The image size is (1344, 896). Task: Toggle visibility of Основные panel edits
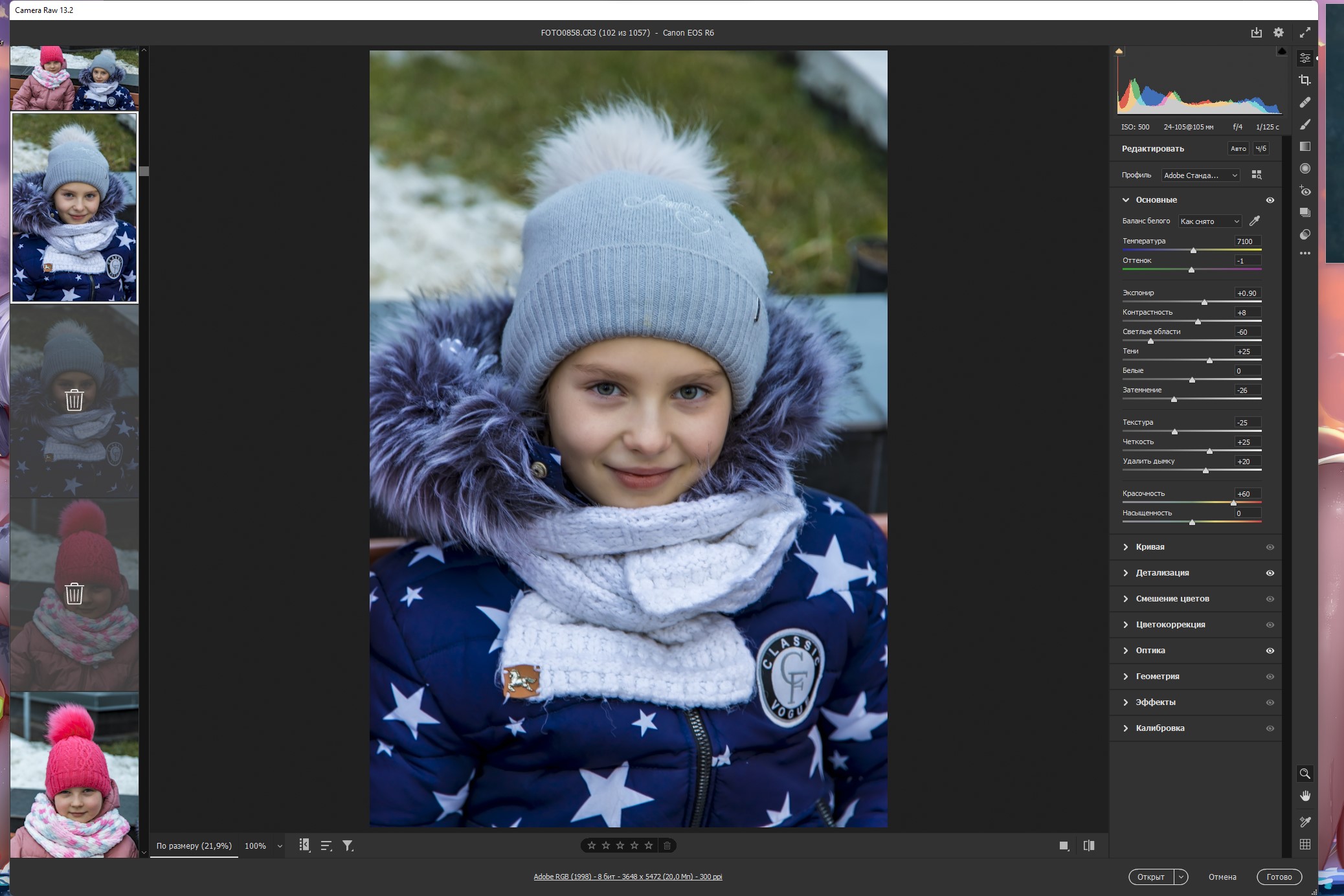coord(1270,200)
